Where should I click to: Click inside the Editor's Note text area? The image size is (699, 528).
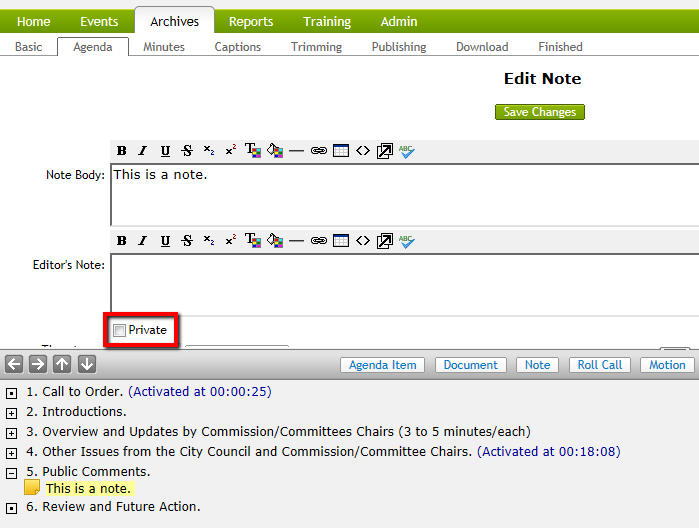(x=405, y=285)
